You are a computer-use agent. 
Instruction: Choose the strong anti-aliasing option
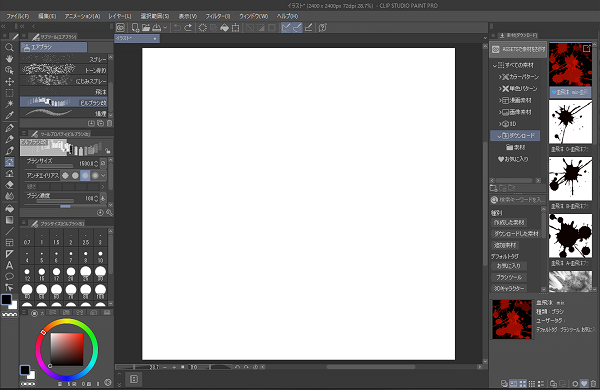pyautogui.click(x=95, y=175)
